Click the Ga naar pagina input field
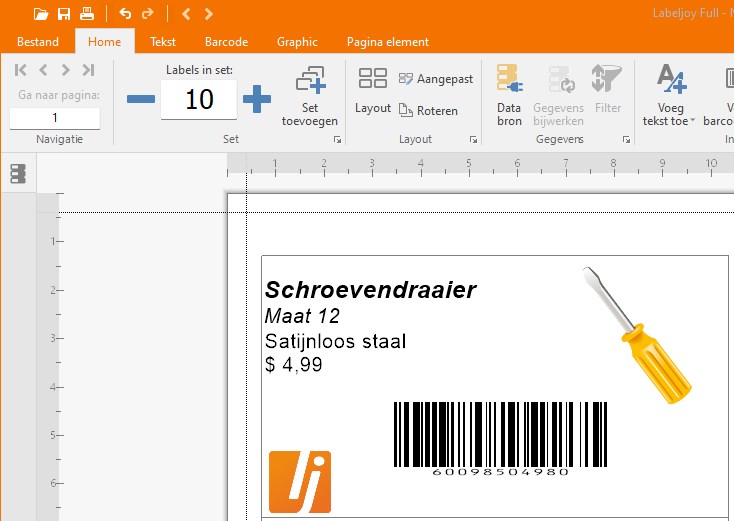The image size is (734, 521). coord(55,118)
